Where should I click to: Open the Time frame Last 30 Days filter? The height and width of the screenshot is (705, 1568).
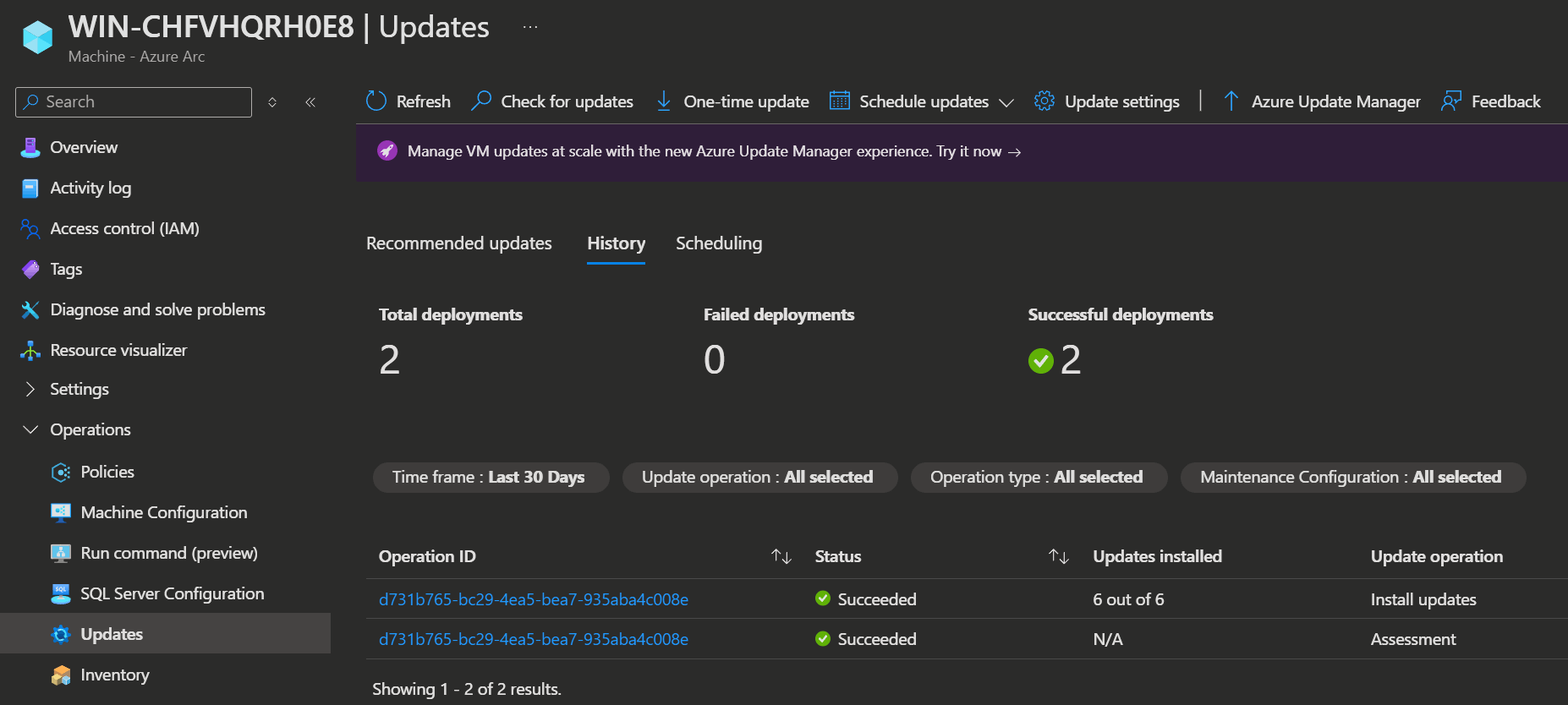491,478
